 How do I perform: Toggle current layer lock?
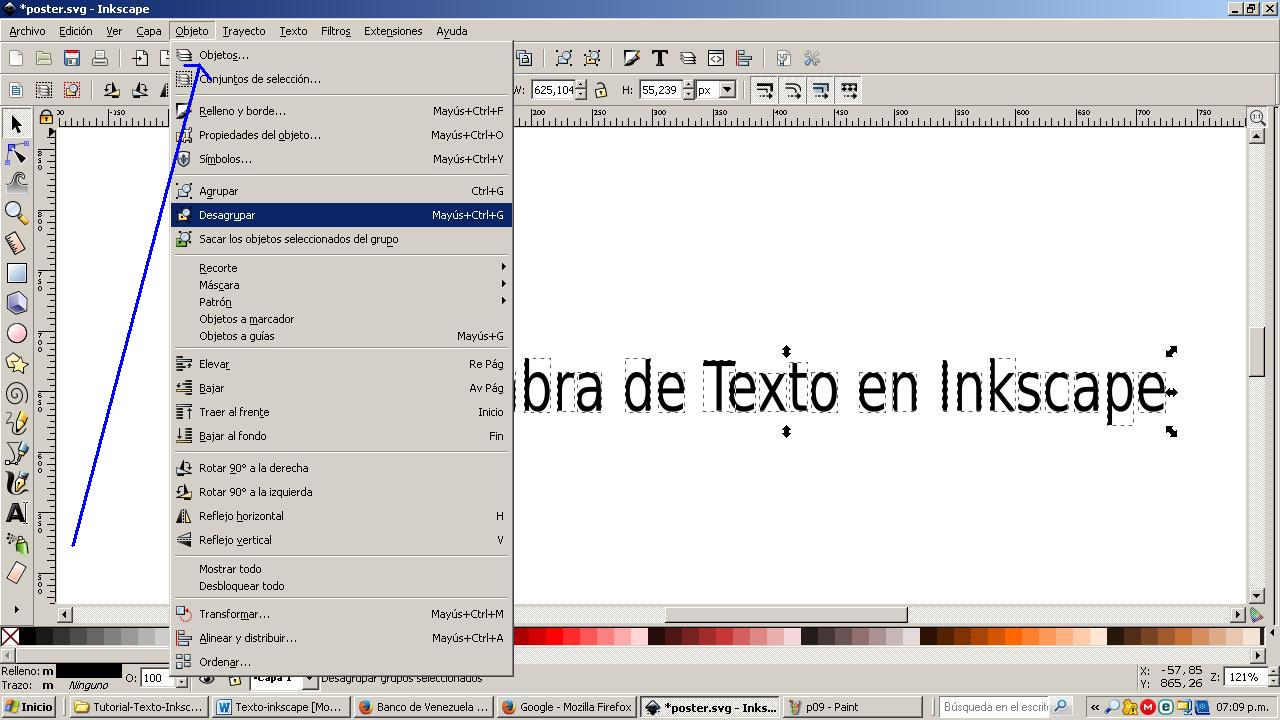pos(235,678)
